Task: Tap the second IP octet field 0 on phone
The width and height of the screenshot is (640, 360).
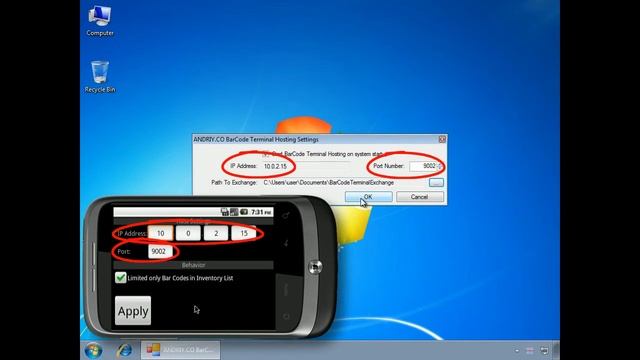Action: (x=188, y=233)
